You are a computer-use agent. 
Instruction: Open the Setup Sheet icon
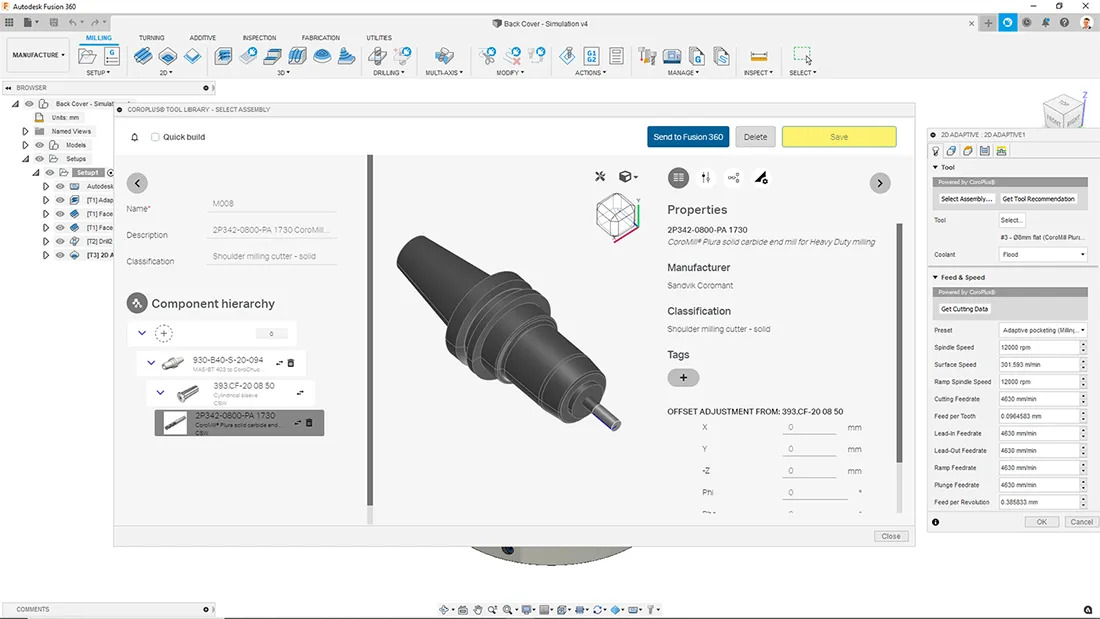pyautogui.click(x=616, y=56)
